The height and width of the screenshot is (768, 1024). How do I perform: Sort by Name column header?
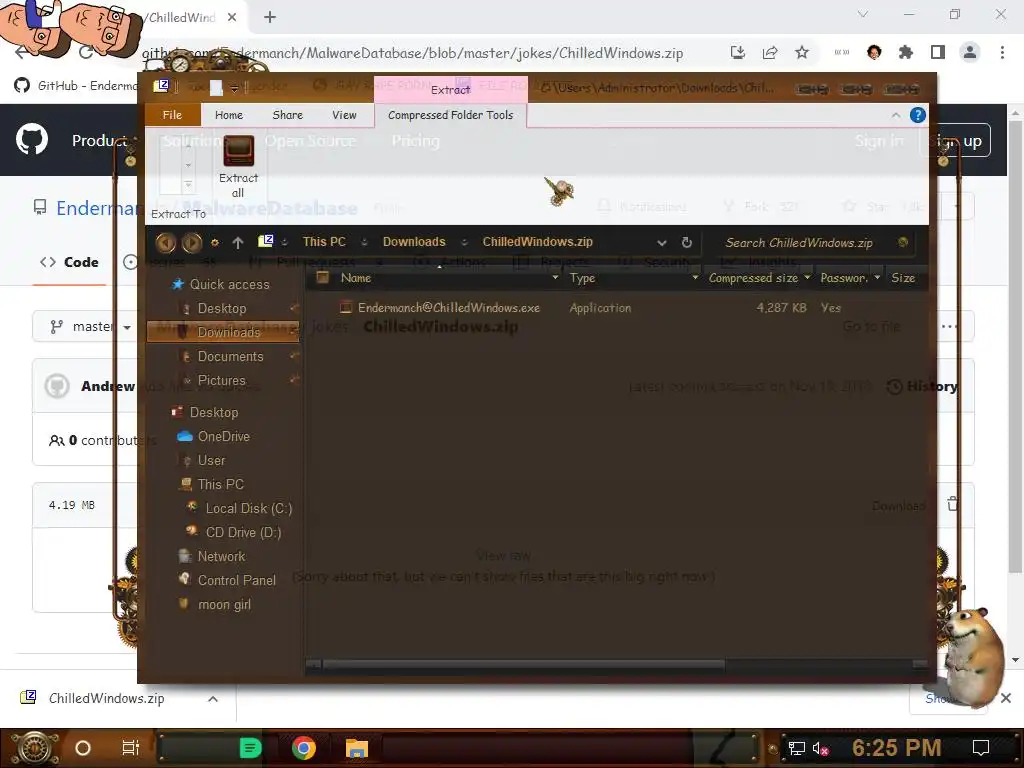point(356,278)
